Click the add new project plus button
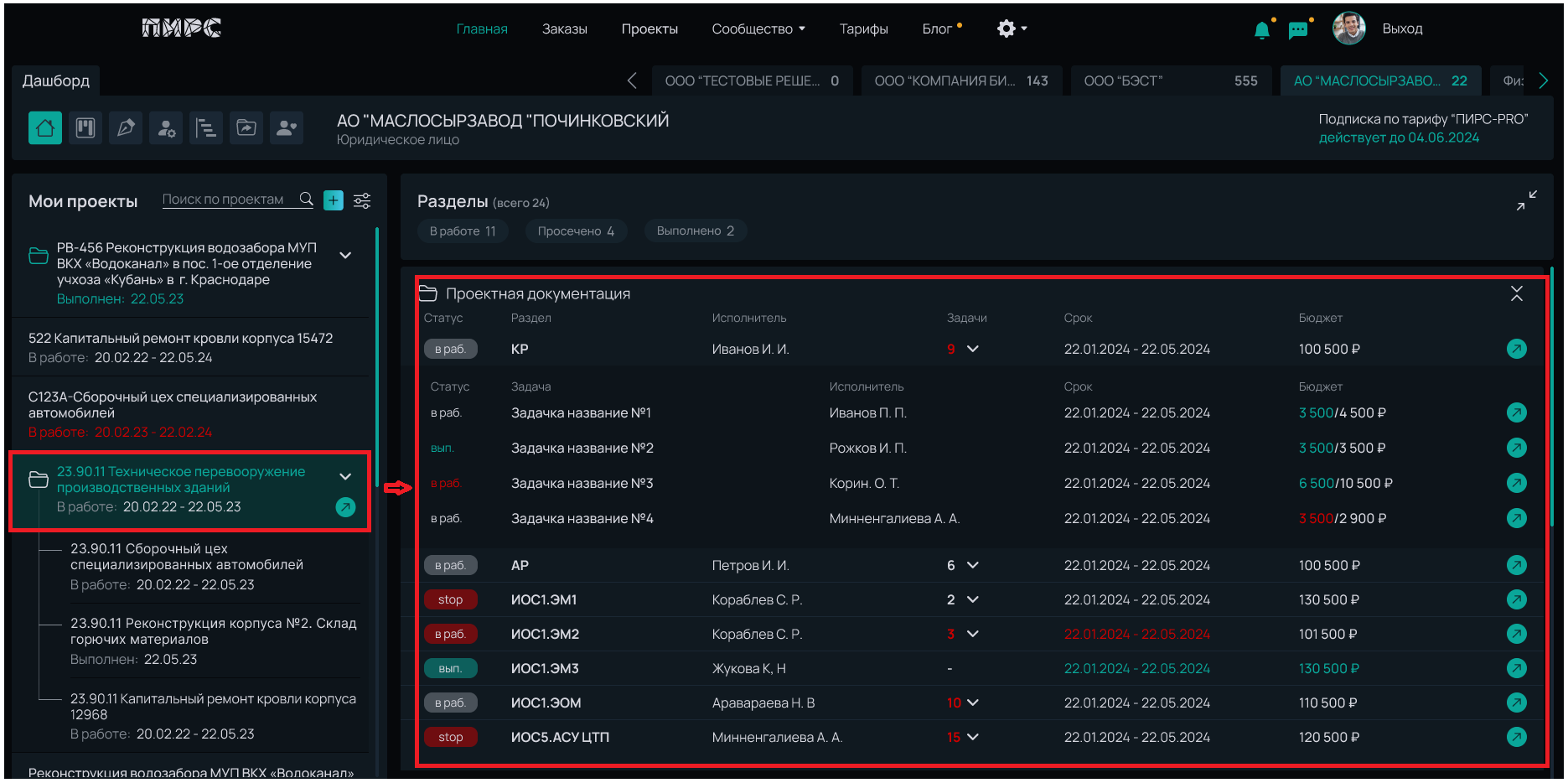 [x=334, y=200]
